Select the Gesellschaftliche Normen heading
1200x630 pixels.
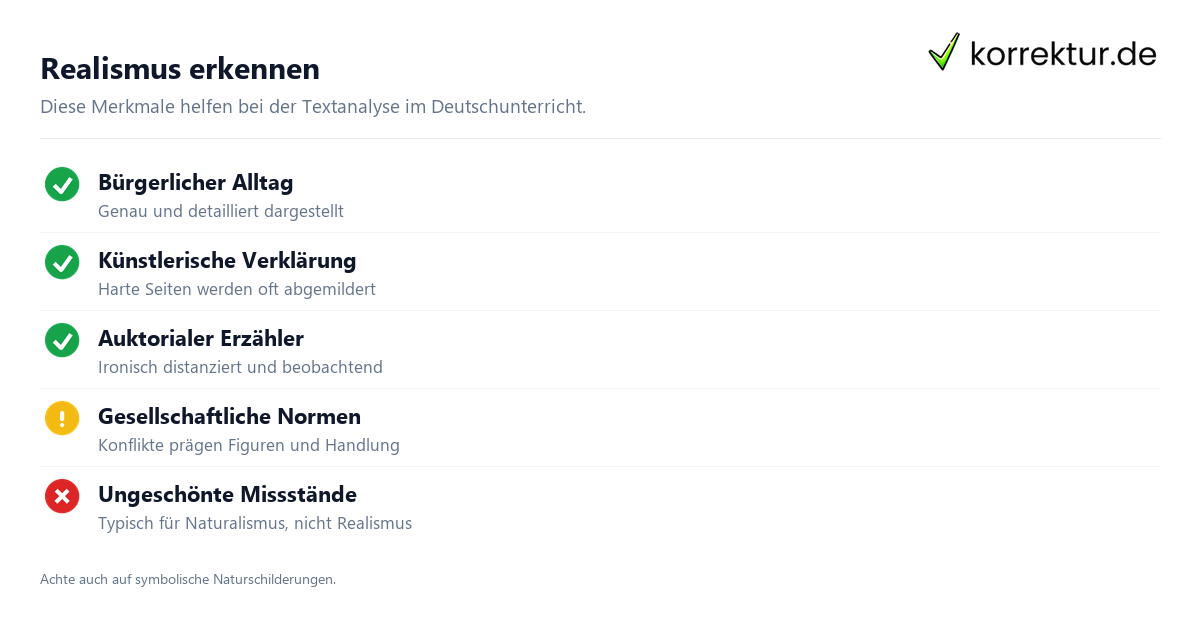pos(229,417)
